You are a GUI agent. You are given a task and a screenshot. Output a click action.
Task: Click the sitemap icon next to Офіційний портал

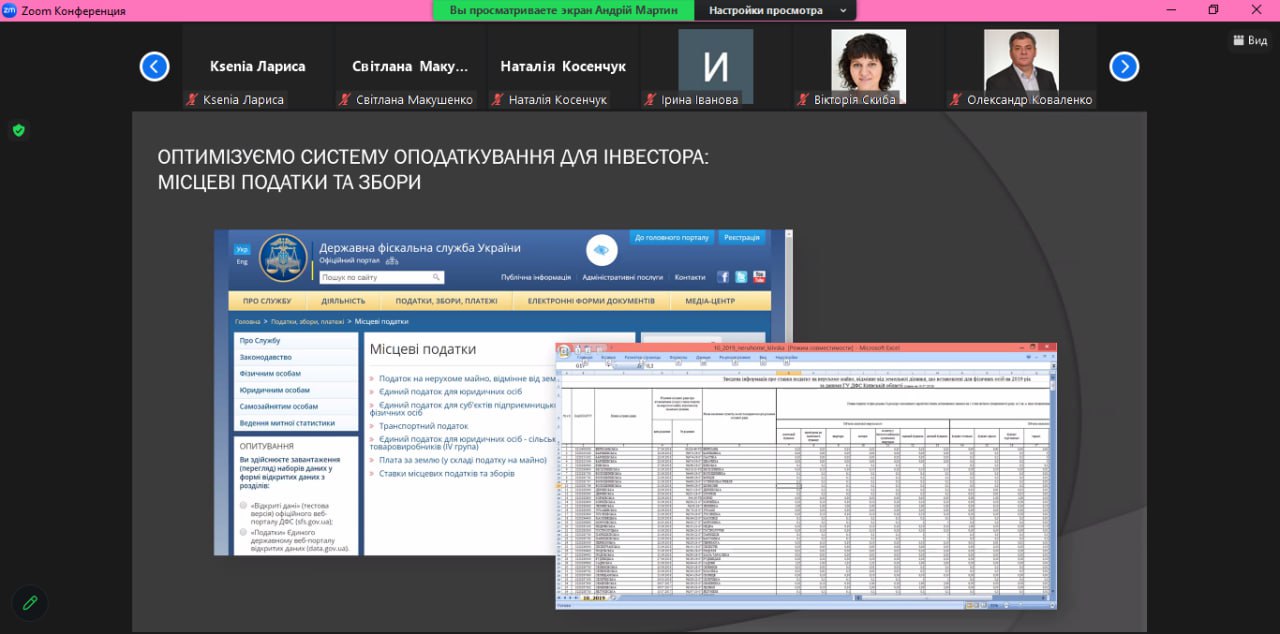click(x=392, y=261)
